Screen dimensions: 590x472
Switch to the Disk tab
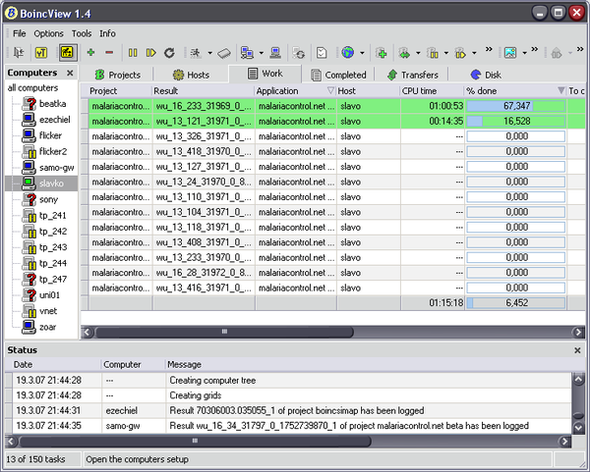pos(485,75)
